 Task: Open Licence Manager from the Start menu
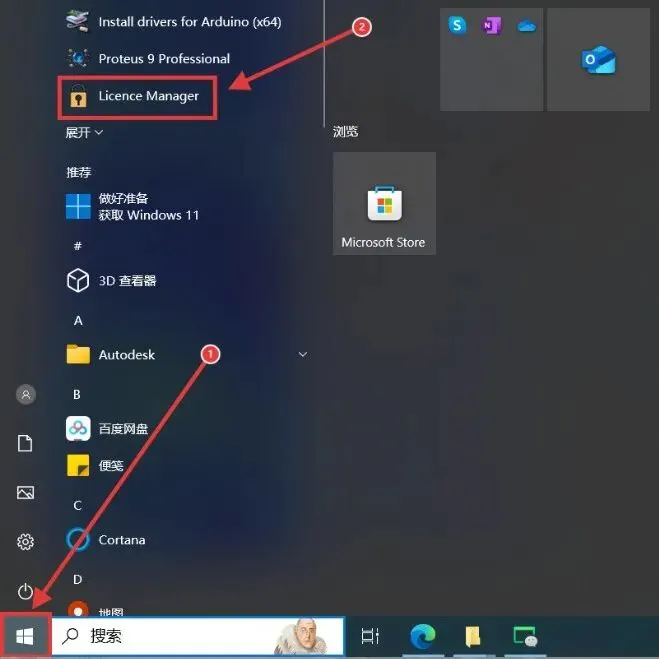pyautogui.click(x=137, y=96)
